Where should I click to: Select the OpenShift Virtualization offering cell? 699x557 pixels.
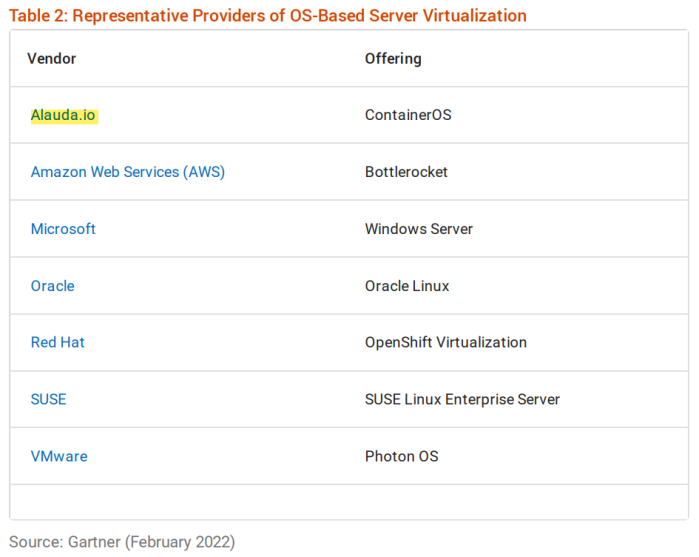point(445,342)
